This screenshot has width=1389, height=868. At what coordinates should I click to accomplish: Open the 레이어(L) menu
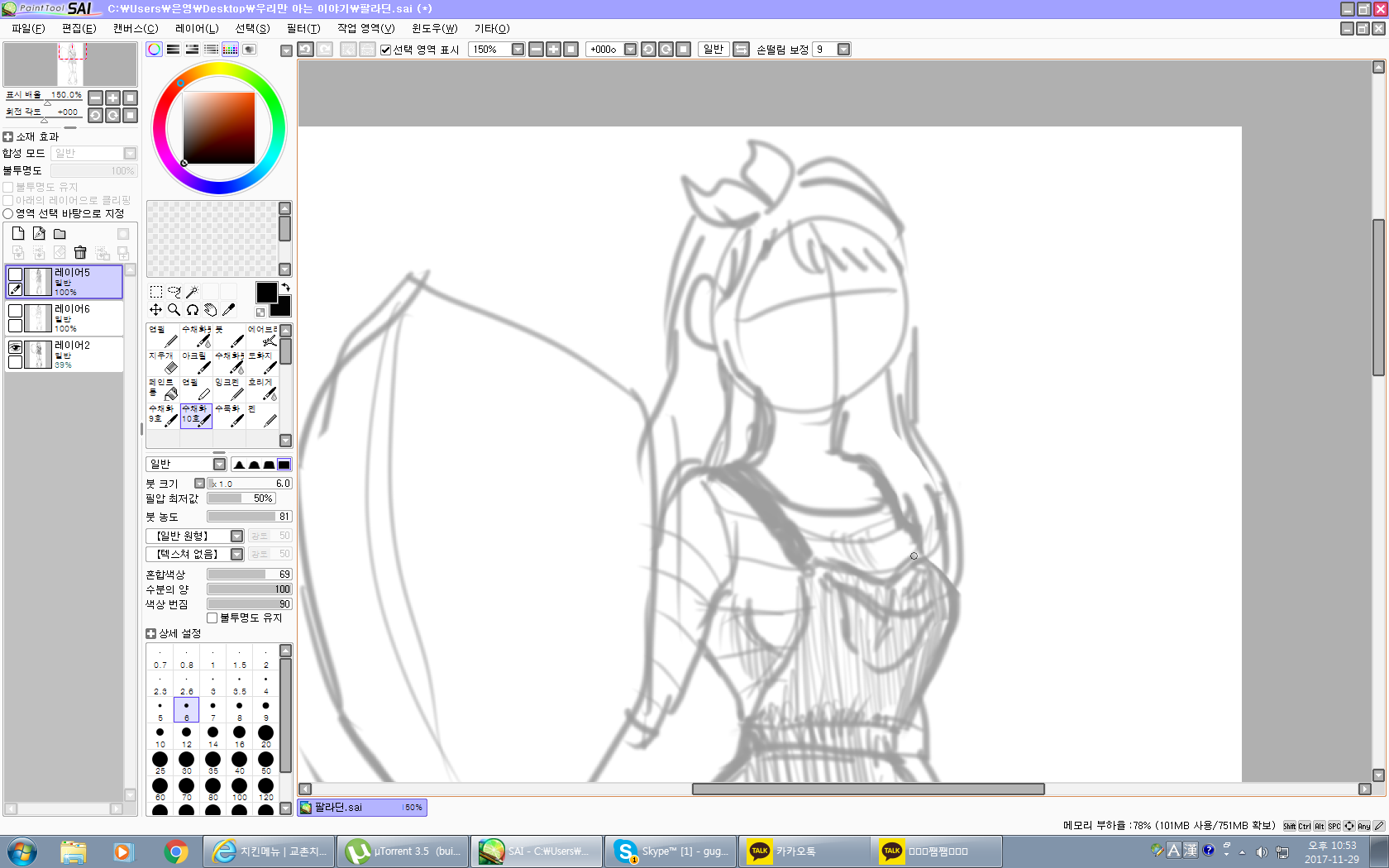click(197, 28)
